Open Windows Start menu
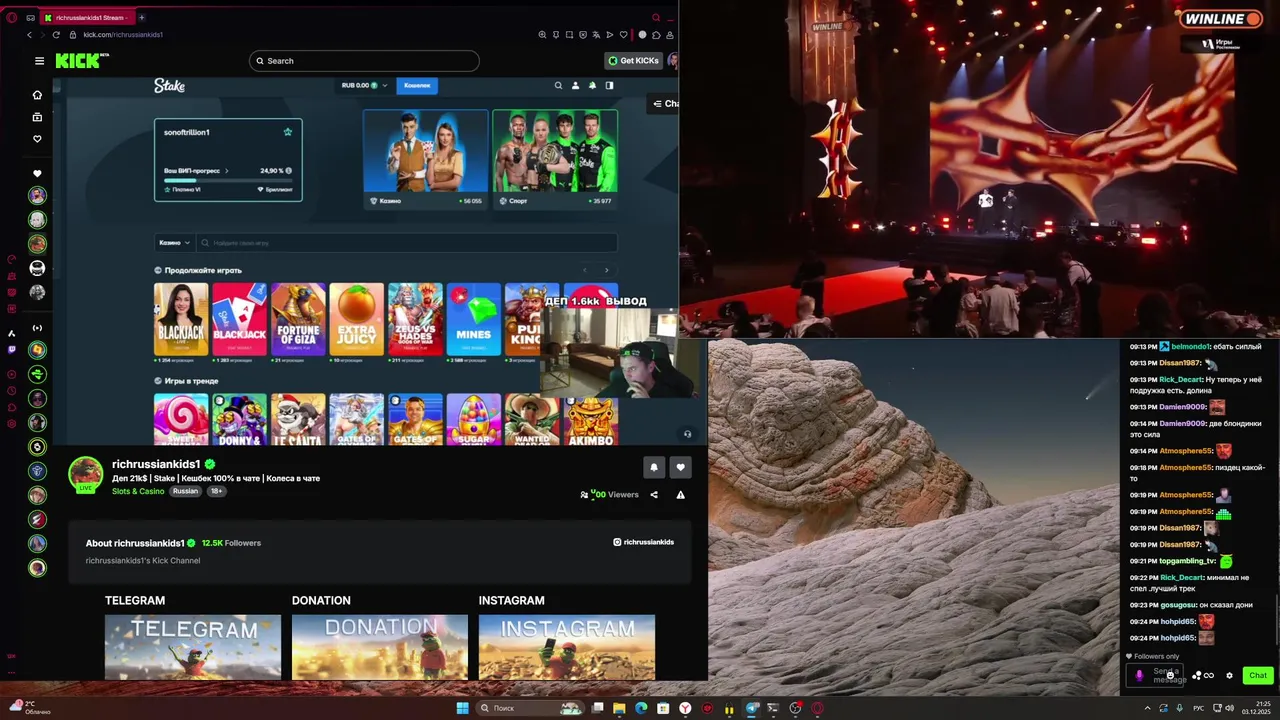The height and width of the screenshot is (720, 1280). (x=462, y=708)
